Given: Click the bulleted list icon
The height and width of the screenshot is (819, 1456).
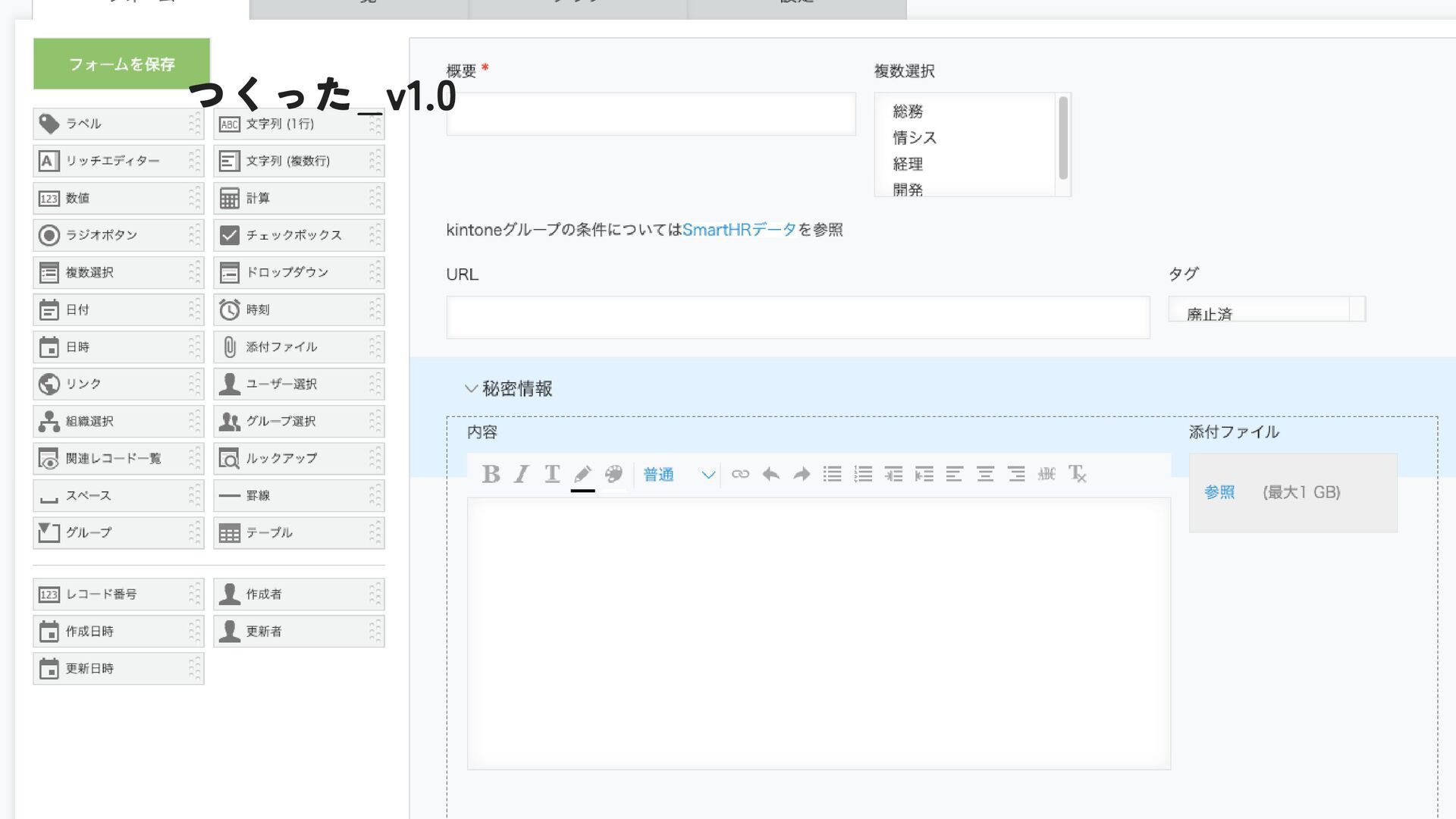Looking at the screenshot, I should [832, 475].
